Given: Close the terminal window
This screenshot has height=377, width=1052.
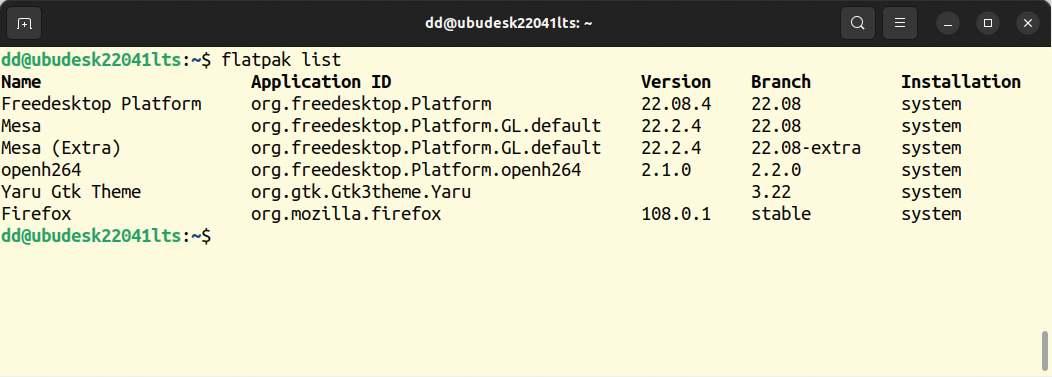Looking at the screenshot, I should (x=1028, y=23).
